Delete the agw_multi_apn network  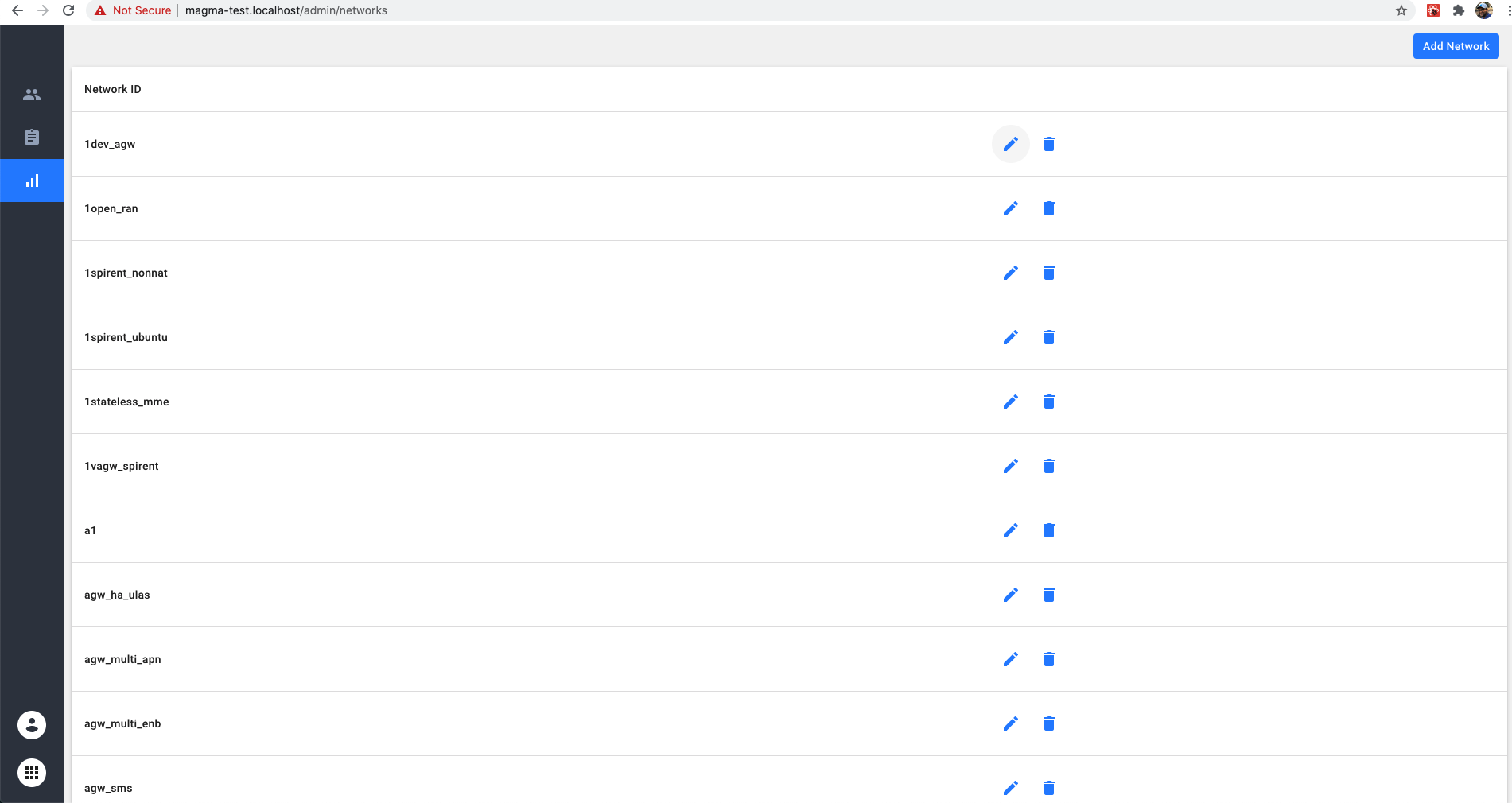pyautogui.click(x=1049, y=659)
